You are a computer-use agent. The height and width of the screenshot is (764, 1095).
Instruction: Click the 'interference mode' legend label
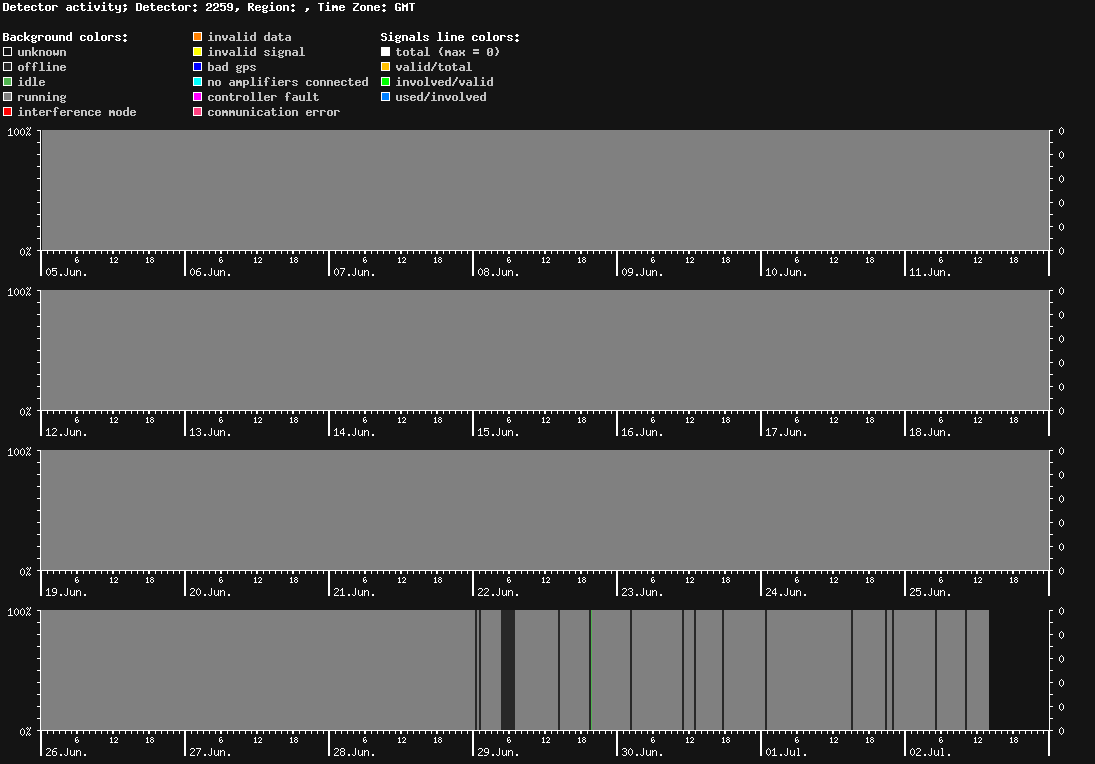click(x=77, y=112)
